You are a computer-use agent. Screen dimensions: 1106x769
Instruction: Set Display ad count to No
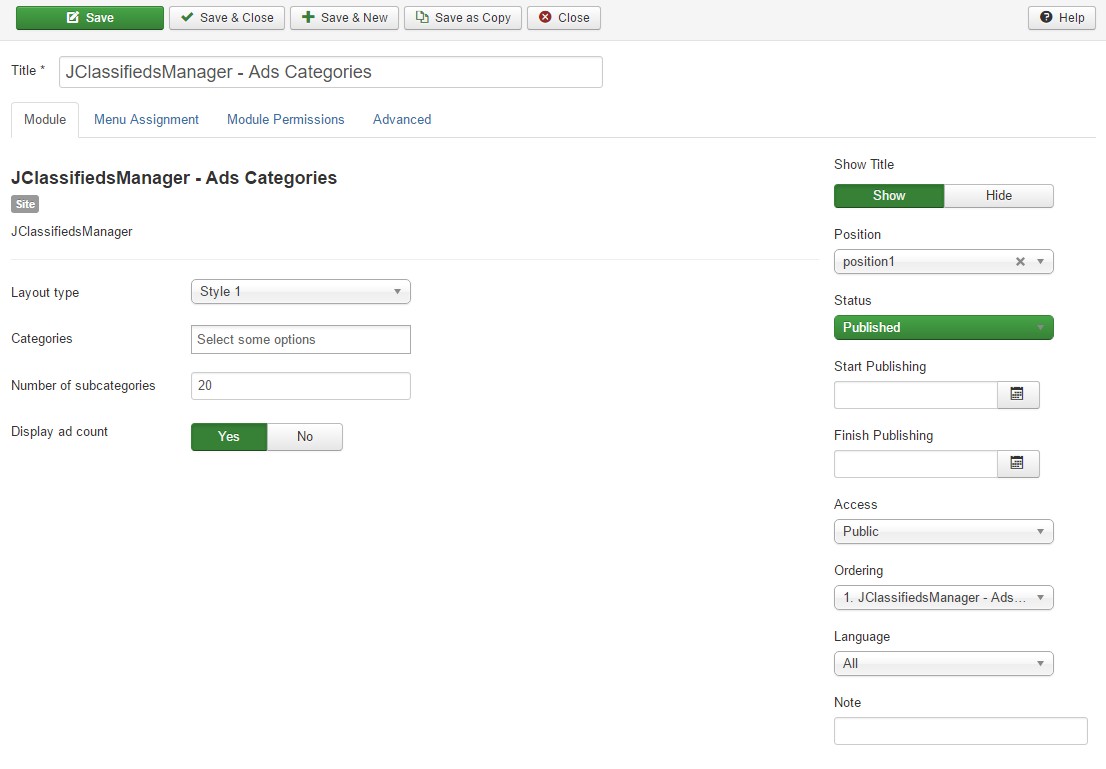click(x=305, y=437)
